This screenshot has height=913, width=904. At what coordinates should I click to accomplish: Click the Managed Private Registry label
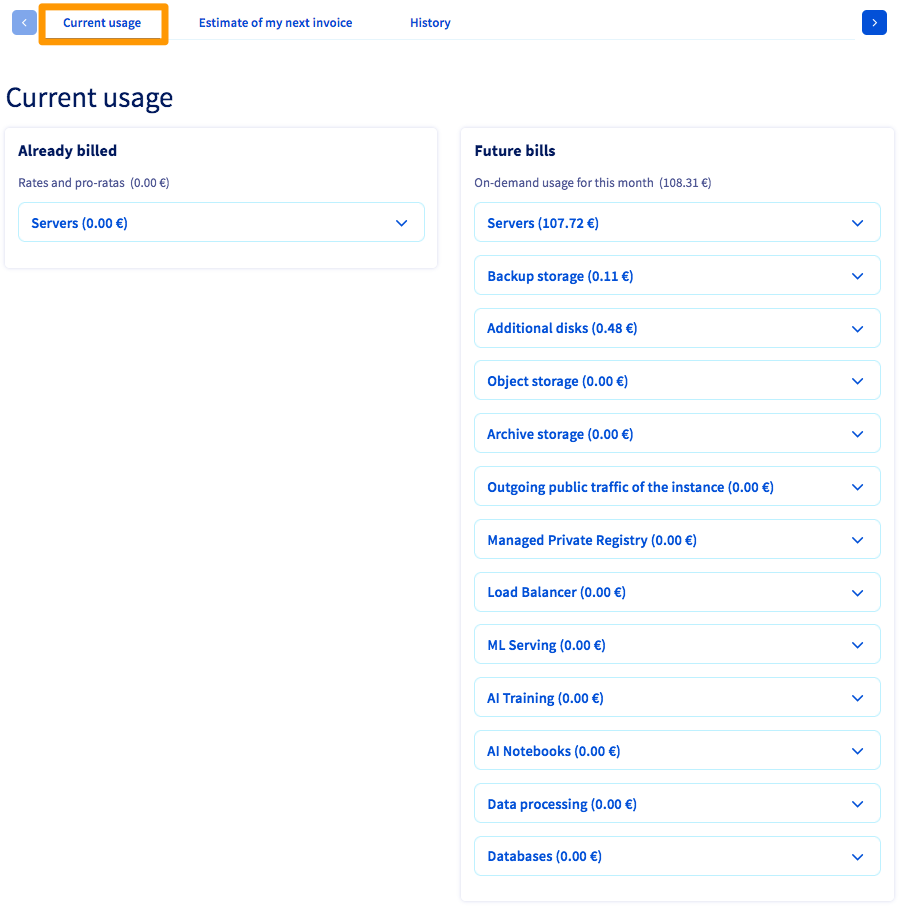point(591,540)
